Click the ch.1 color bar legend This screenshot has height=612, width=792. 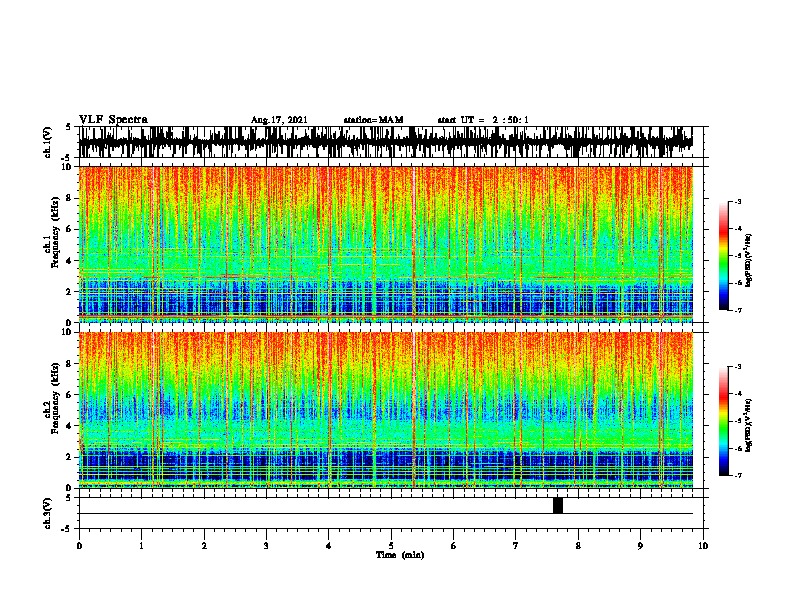[x=724, y=256]
